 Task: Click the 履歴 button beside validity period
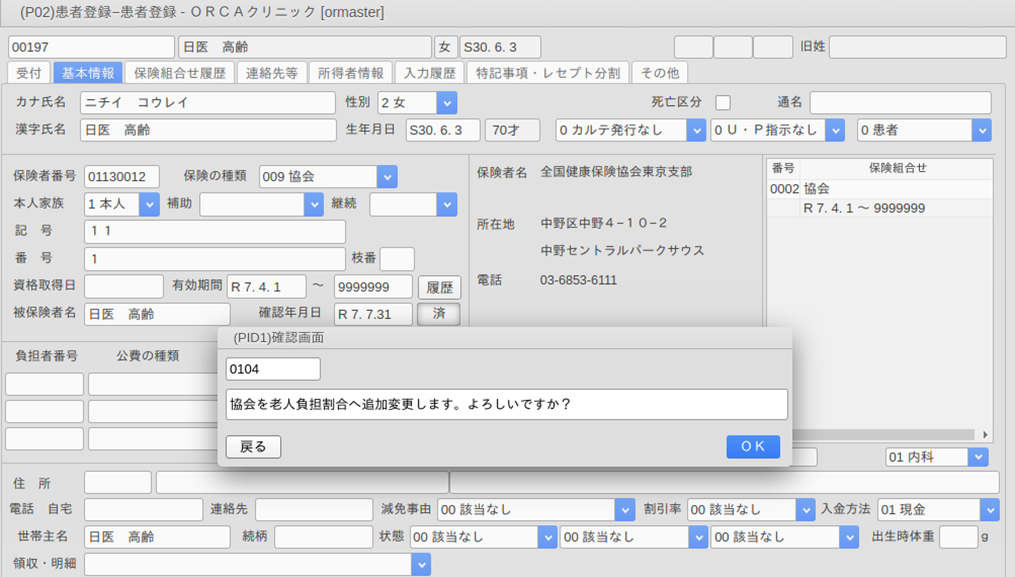tap(439, 288)
